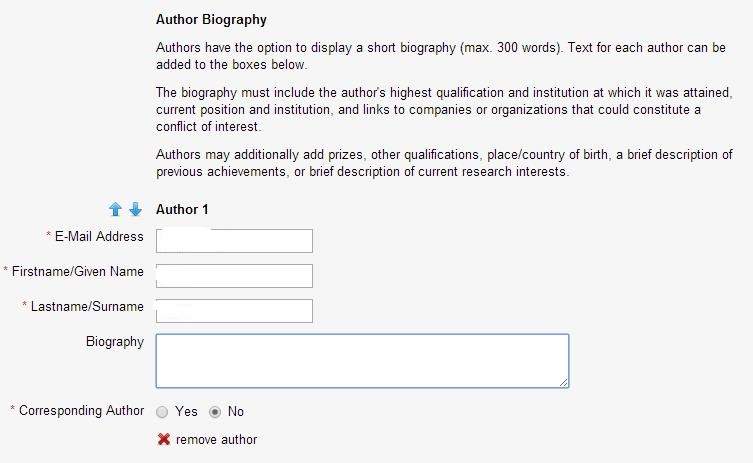Click the "remove author" link text
Screen dimensions: 753x463
216,440
